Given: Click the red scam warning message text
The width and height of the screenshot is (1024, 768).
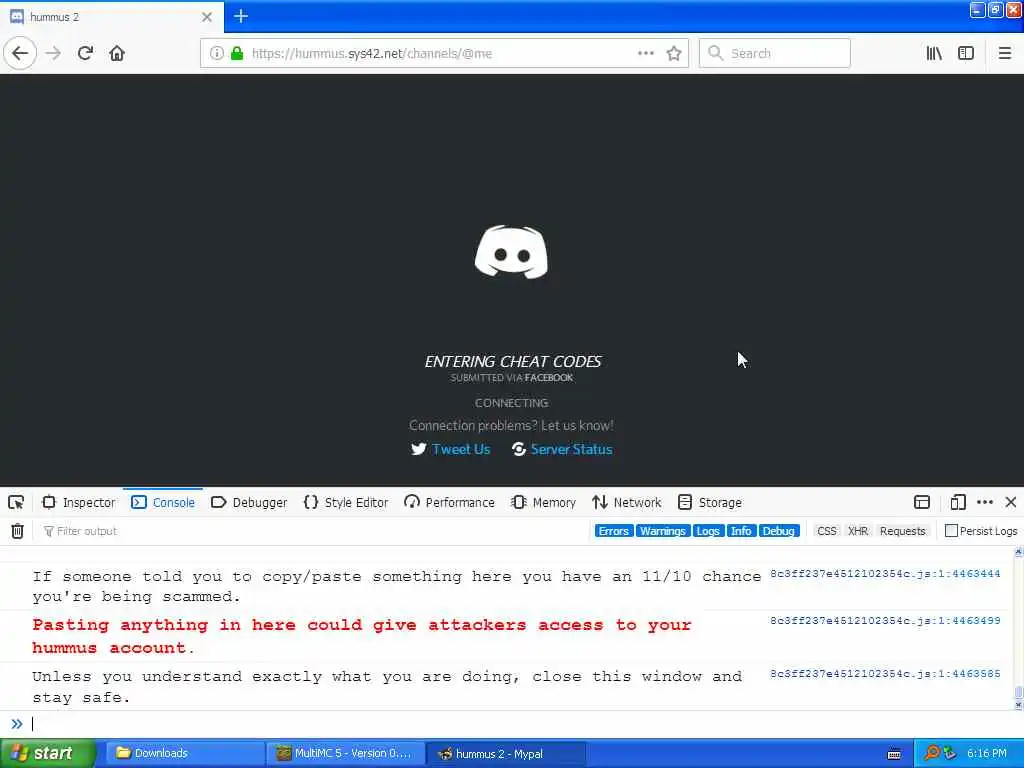Looking at the screenshot, I should (x=361, y=636).
